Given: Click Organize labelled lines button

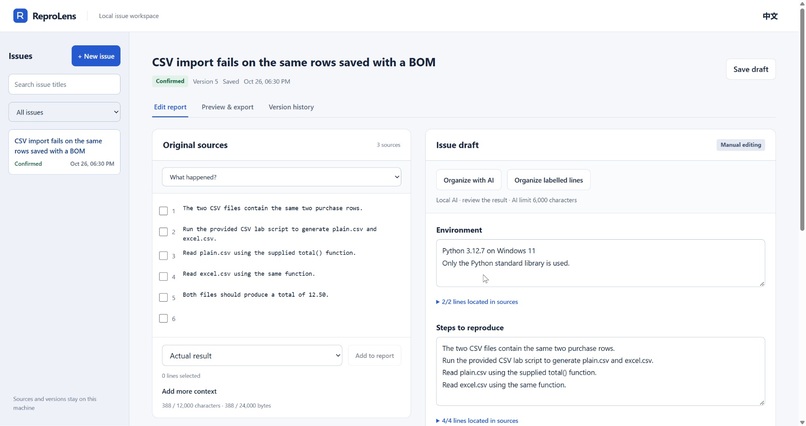Looking at the screenshot, I should (548, 180).
